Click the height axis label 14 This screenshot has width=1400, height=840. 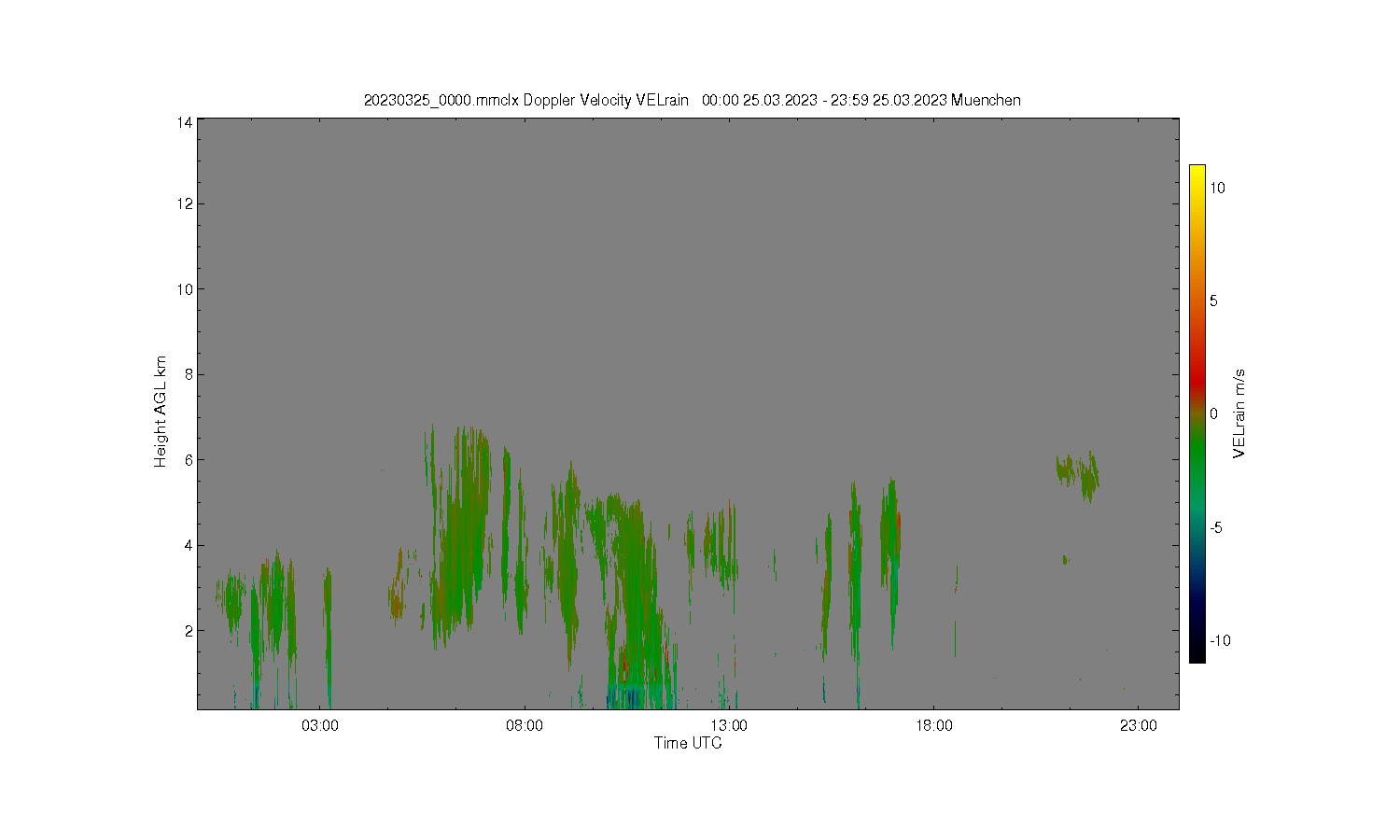click(185, 122)
